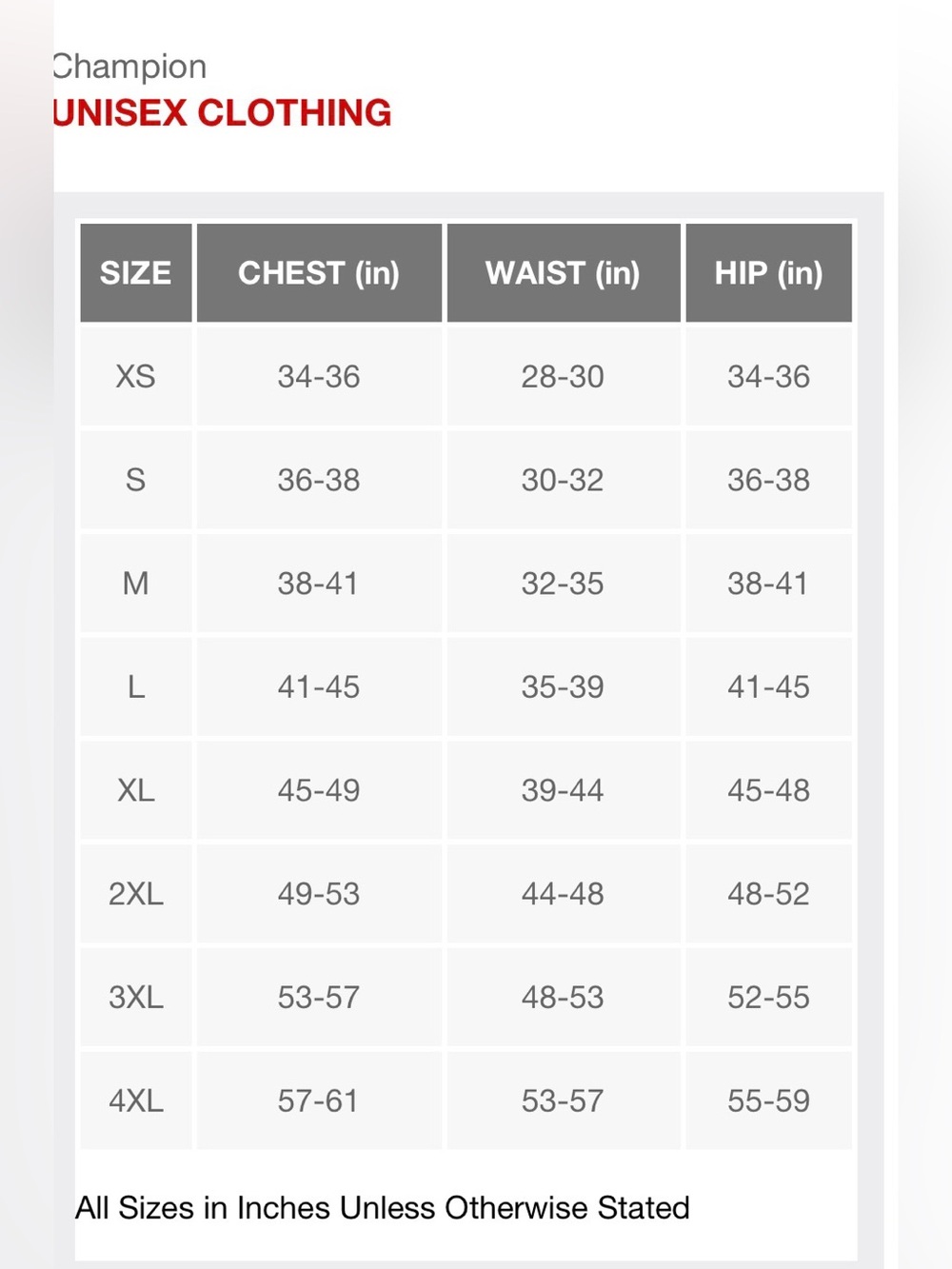
Task: Click the 53-57 waist value for 4XL
Action: coord(562,1101)
